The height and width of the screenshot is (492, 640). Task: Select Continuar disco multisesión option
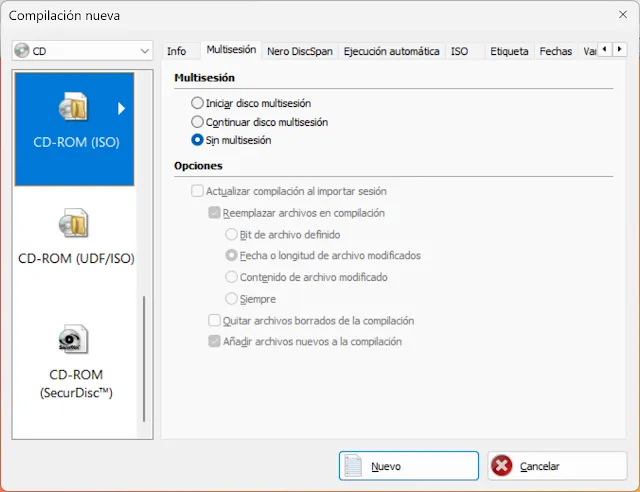coord(197,122)
